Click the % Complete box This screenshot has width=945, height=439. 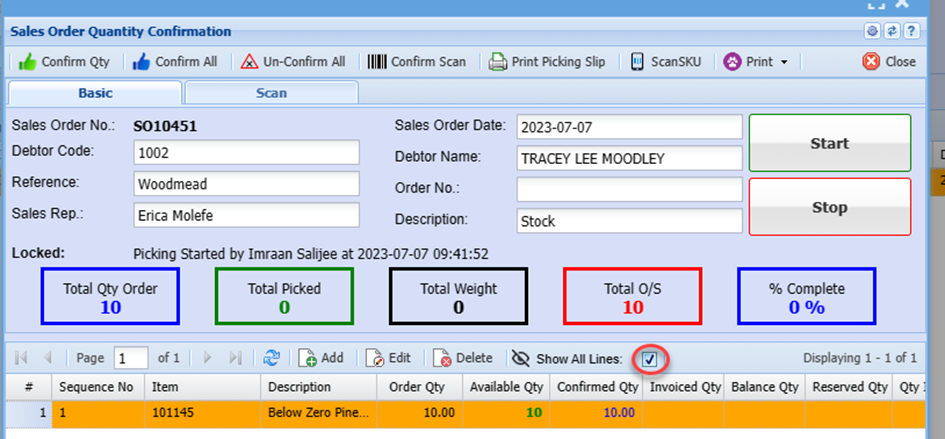point(807,297)
